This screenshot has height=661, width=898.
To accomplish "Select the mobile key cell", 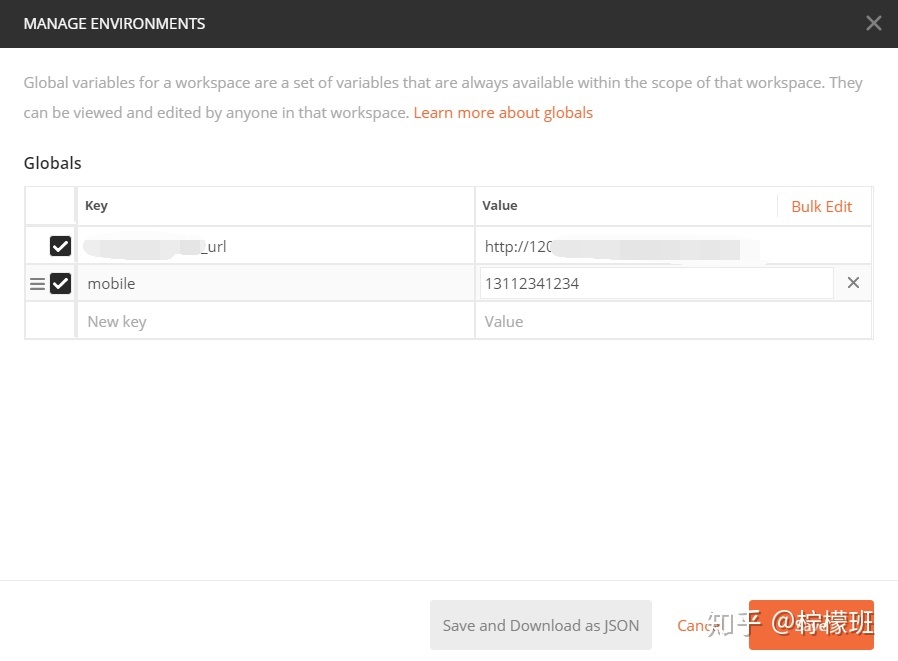I will [x=275, y=283].
